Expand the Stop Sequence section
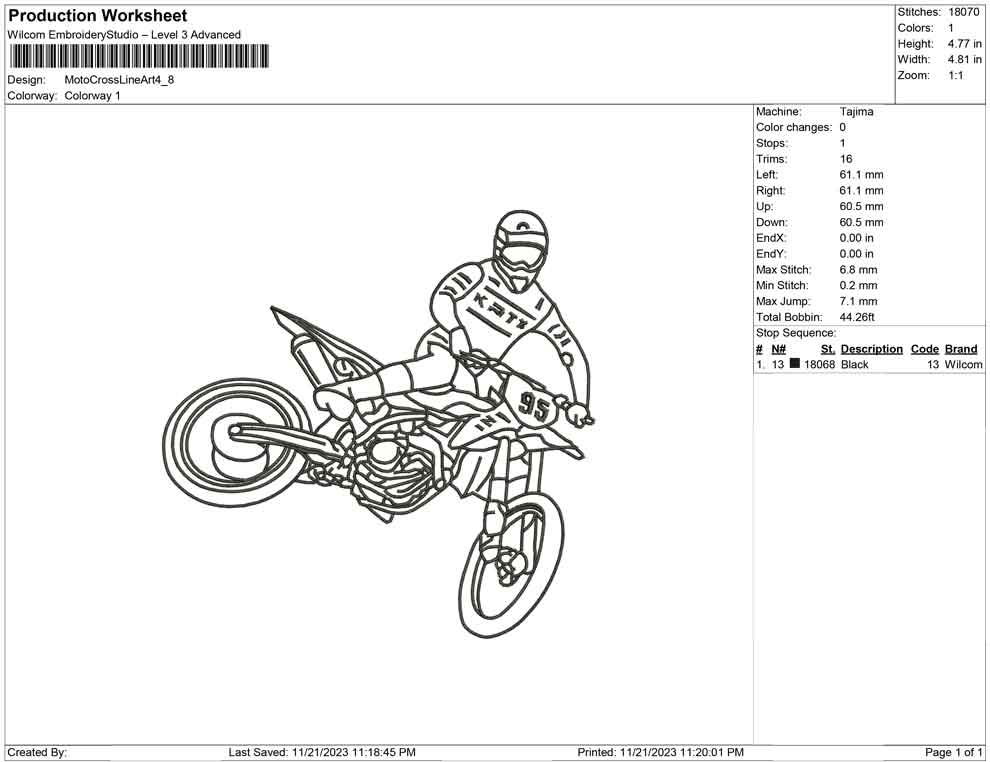Viewport: 990px width, 762px height. coord(796,332)
